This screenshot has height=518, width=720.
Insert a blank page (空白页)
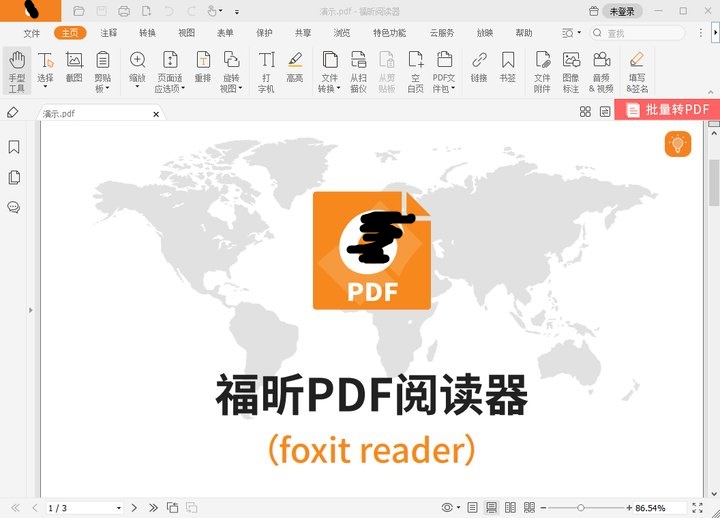(x=416, y=71)
